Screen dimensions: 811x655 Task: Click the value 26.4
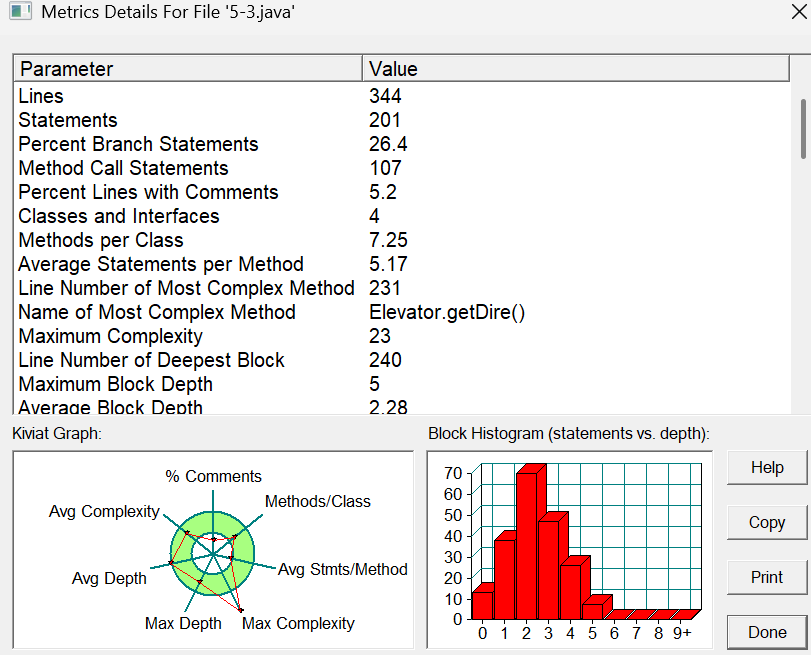(x=388, y=144)
